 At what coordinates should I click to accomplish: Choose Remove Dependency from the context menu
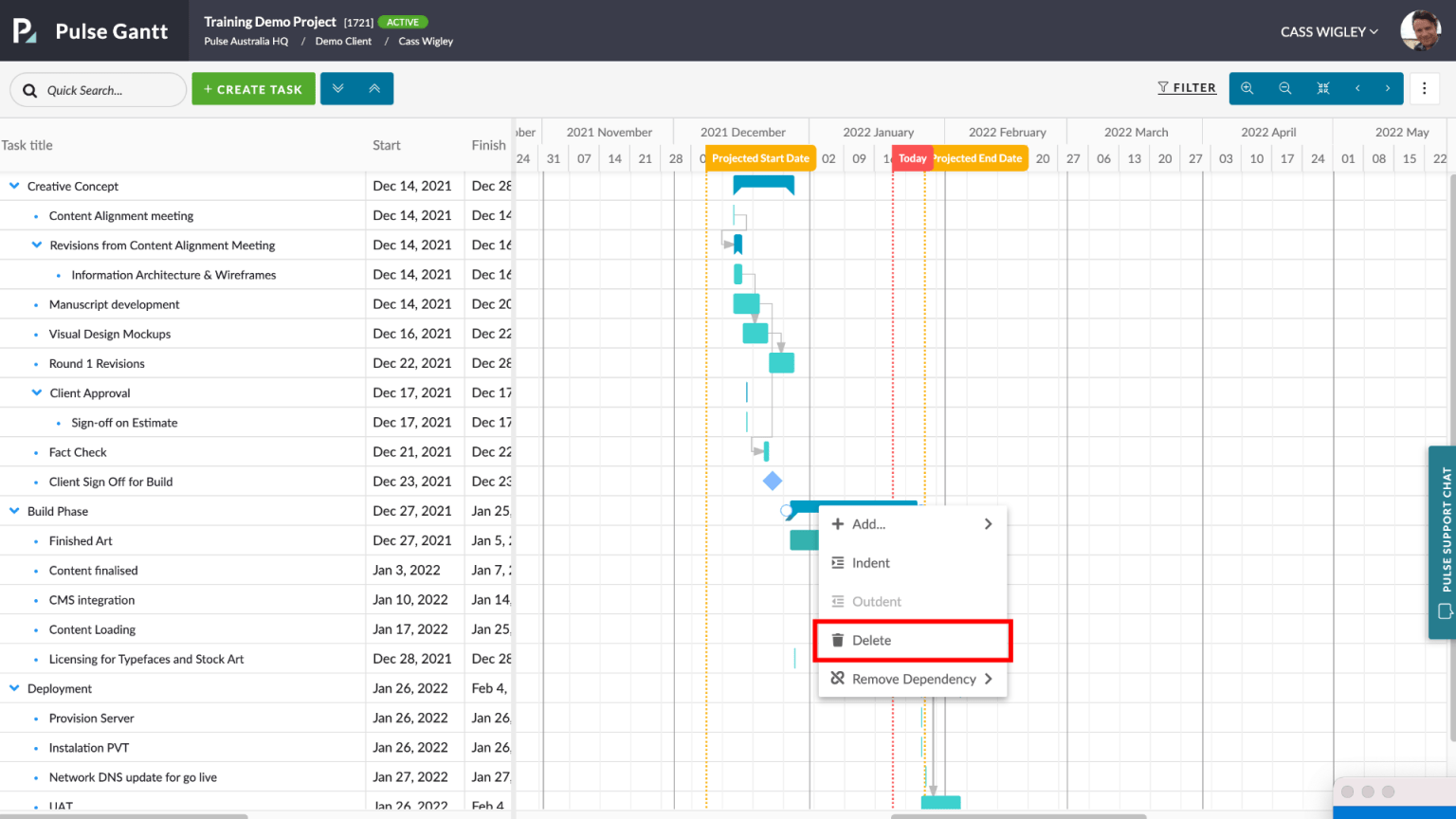912,679
